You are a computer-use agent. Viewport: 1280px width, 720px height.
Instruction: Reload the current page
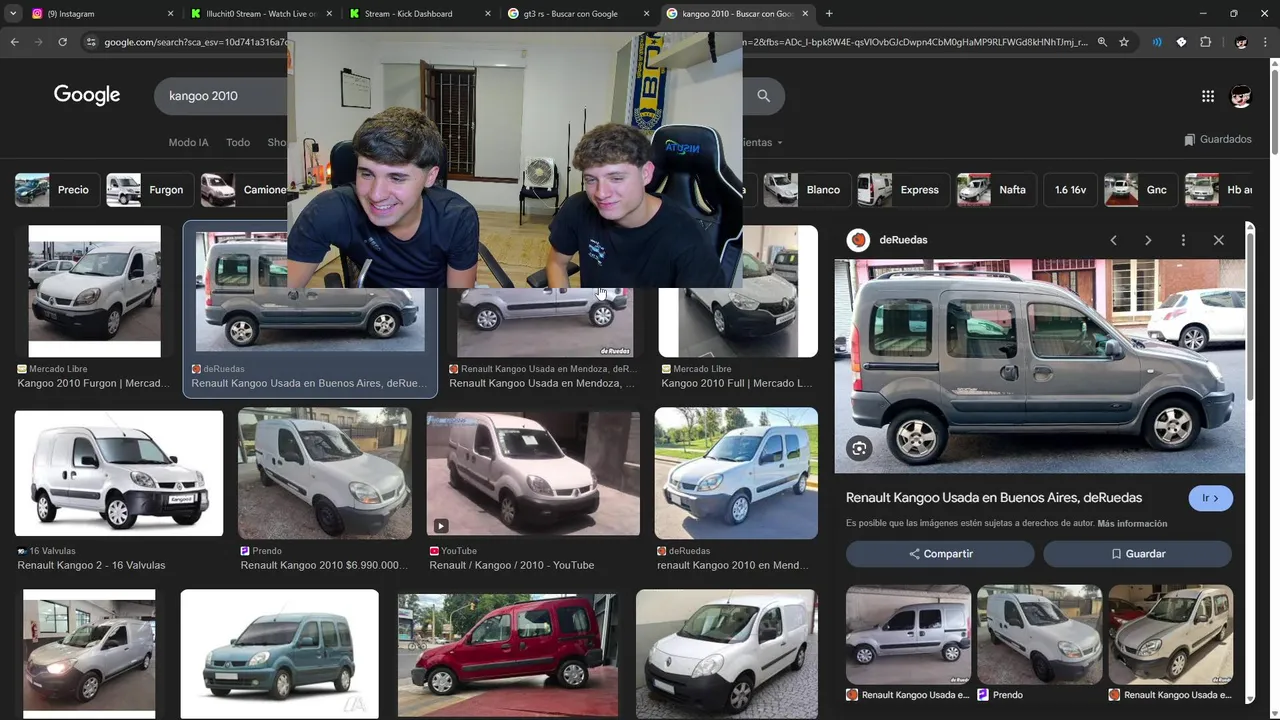click(x=62, y=42)
